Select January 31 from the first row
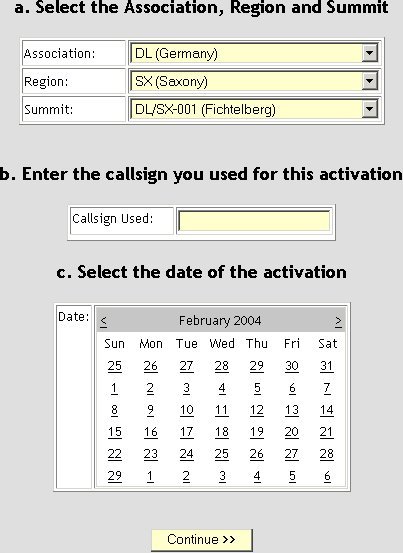This screenshot has width=403, height=553. click(326, 366)
